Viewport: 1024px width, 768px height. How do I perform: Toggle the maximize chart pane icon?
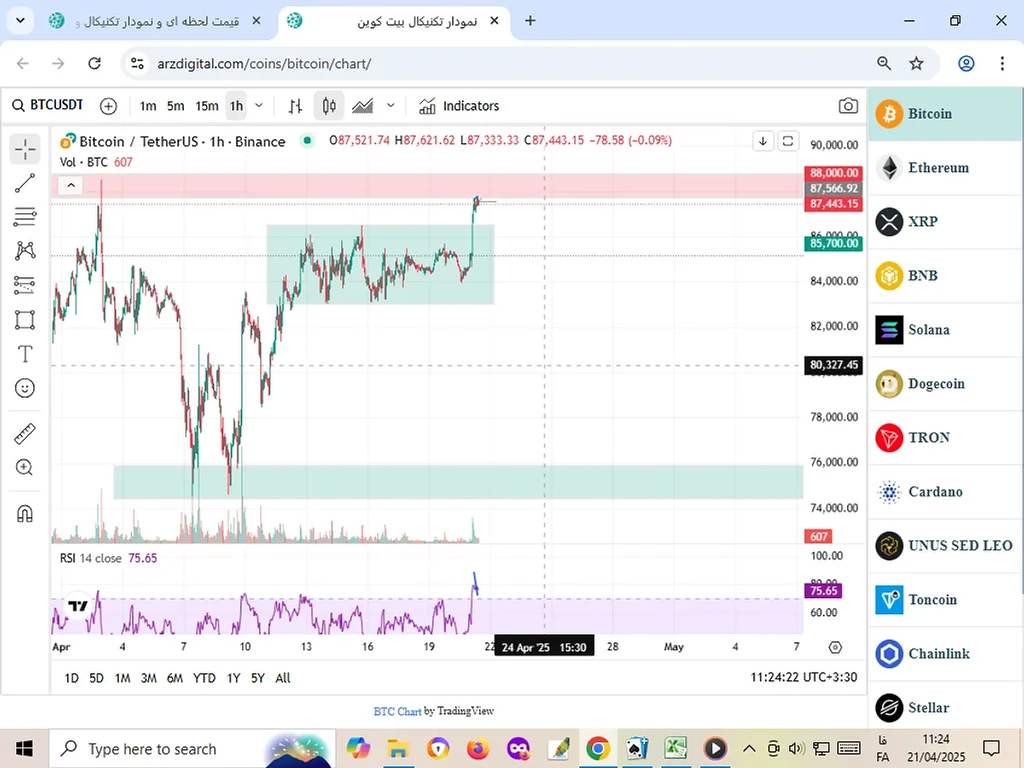[x=788, y=141]
